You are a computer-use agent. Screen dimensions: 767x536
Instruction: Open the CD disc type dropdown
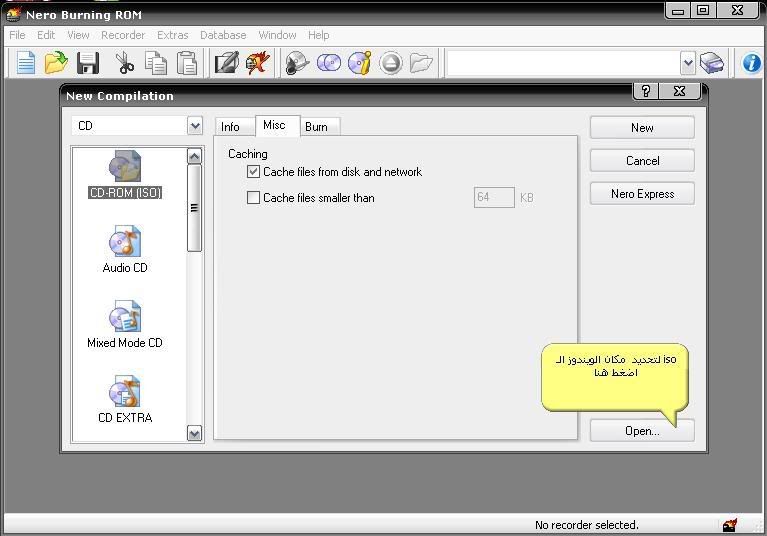(x=195, y=126)
